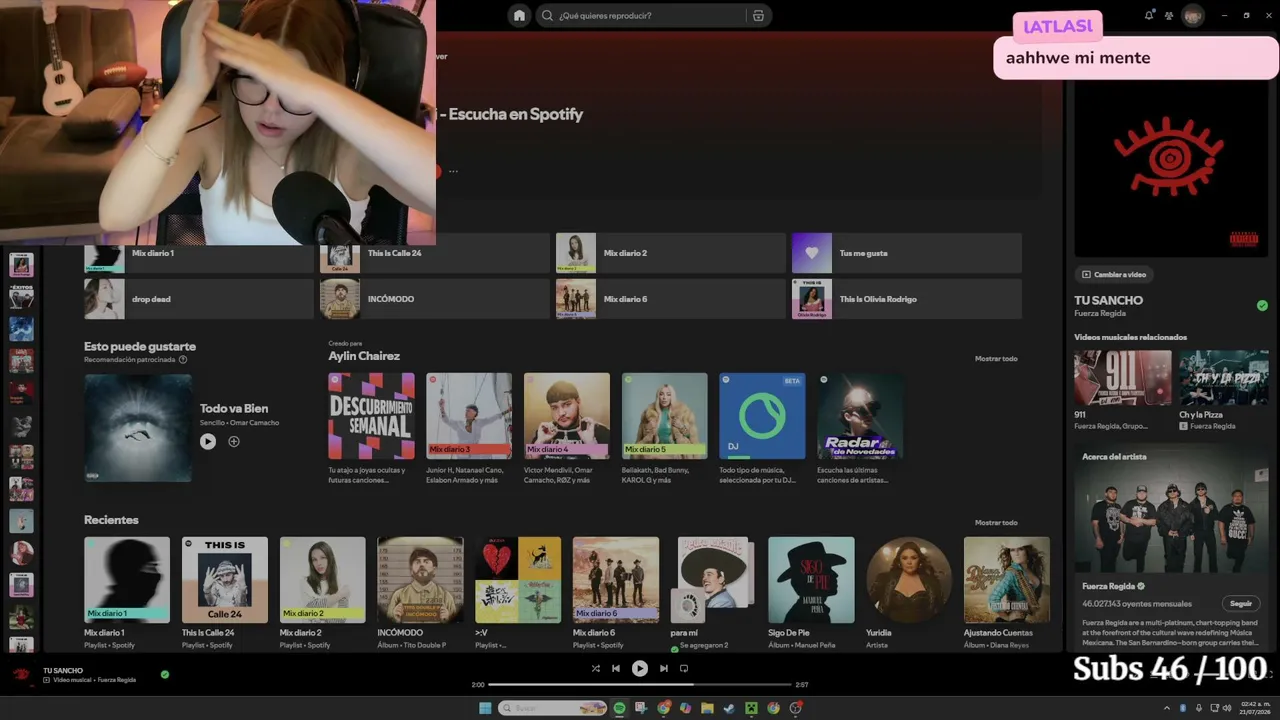Open 'Tus me gusta' liked songs tile
The width and height of the screenshot is (1280, 720).
pyautogui.click(x=907, y=253)
